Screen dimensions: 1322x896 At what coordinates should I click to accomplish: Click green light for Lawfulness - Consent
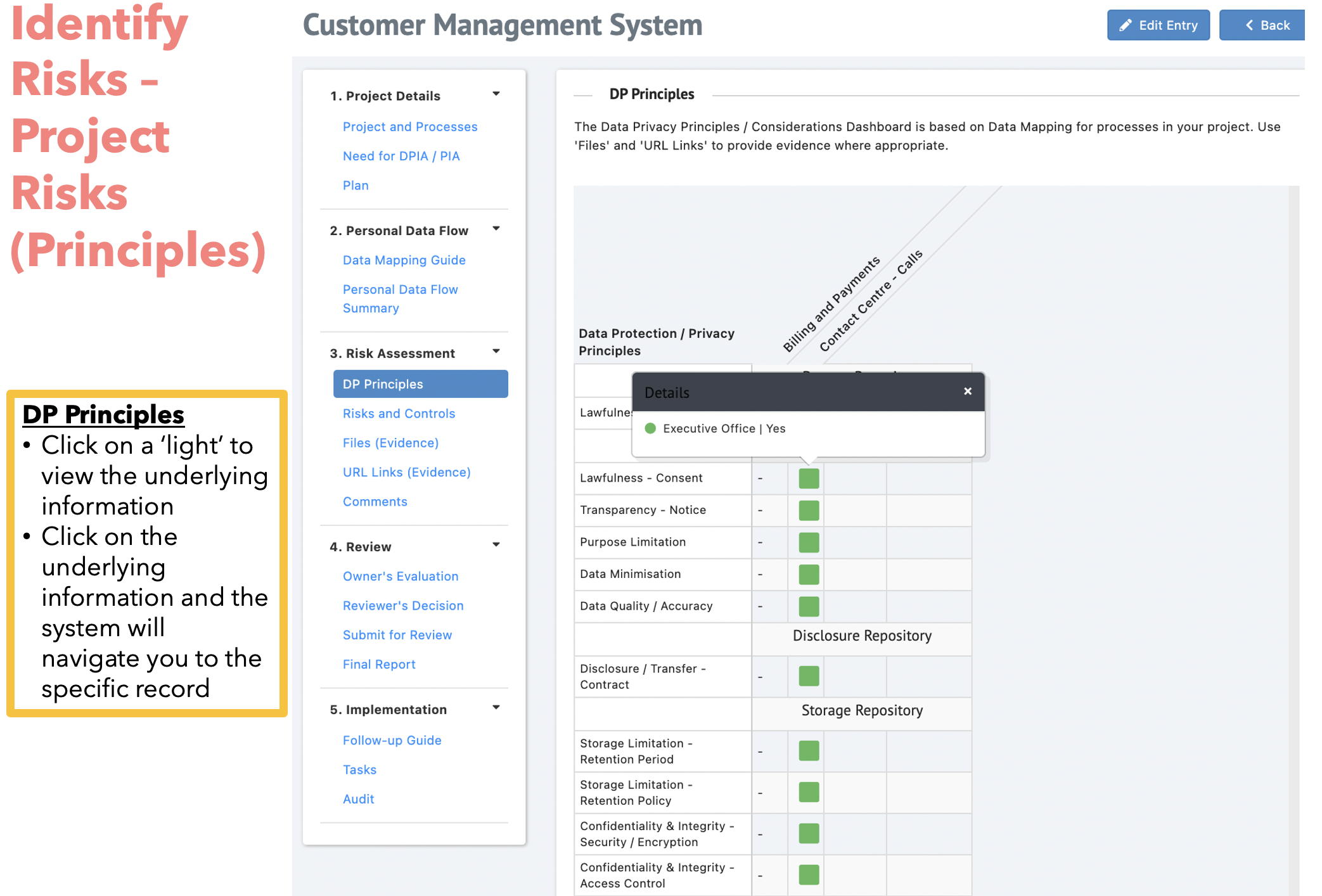[x=809, y=478]
